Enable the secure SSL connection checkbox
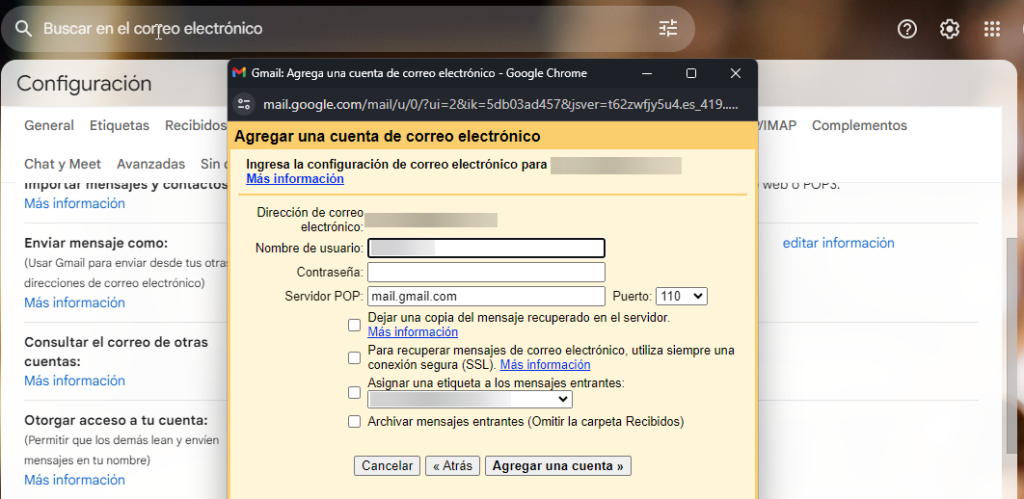The image size is (1024, 499). tap(354, 358)
